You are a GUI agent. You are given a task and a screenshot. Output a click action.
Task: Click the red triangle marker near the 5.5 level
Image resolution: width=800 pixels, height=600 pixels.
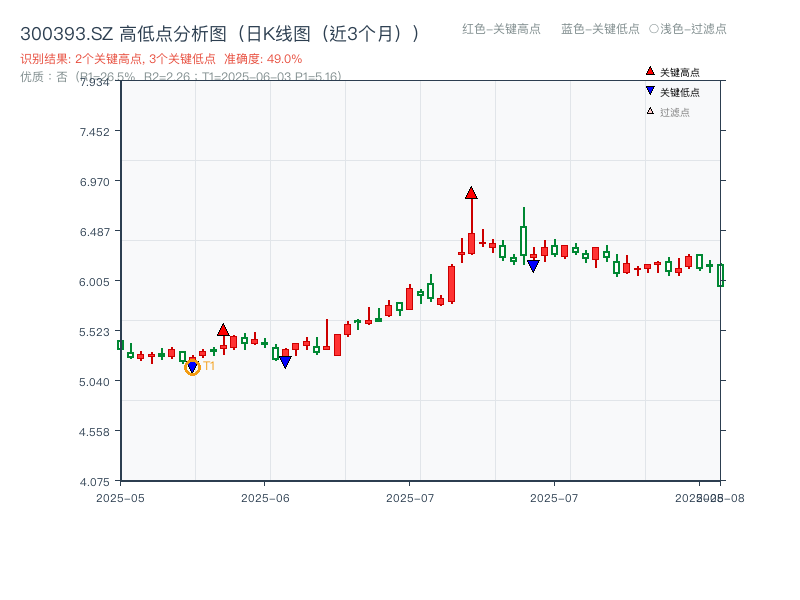pos(224,328)
